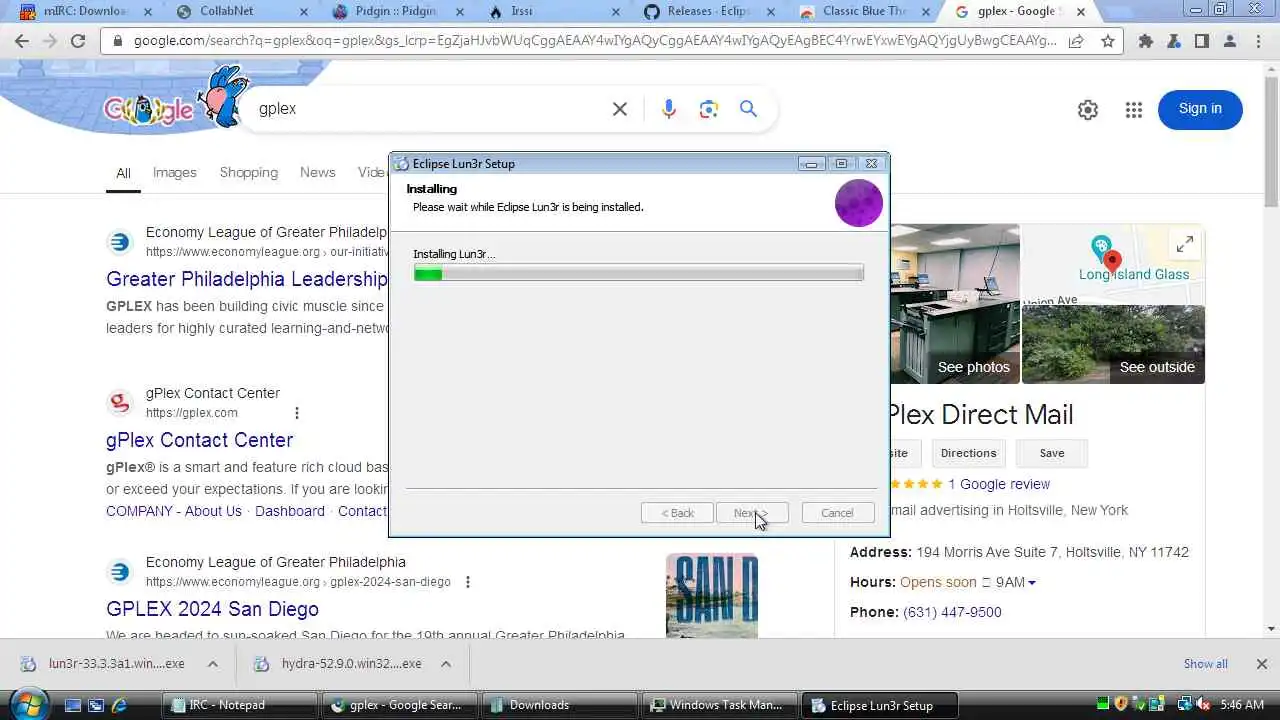Switch to the CollabNet tab
This screenshot has height=720, width=1280.
241,12
